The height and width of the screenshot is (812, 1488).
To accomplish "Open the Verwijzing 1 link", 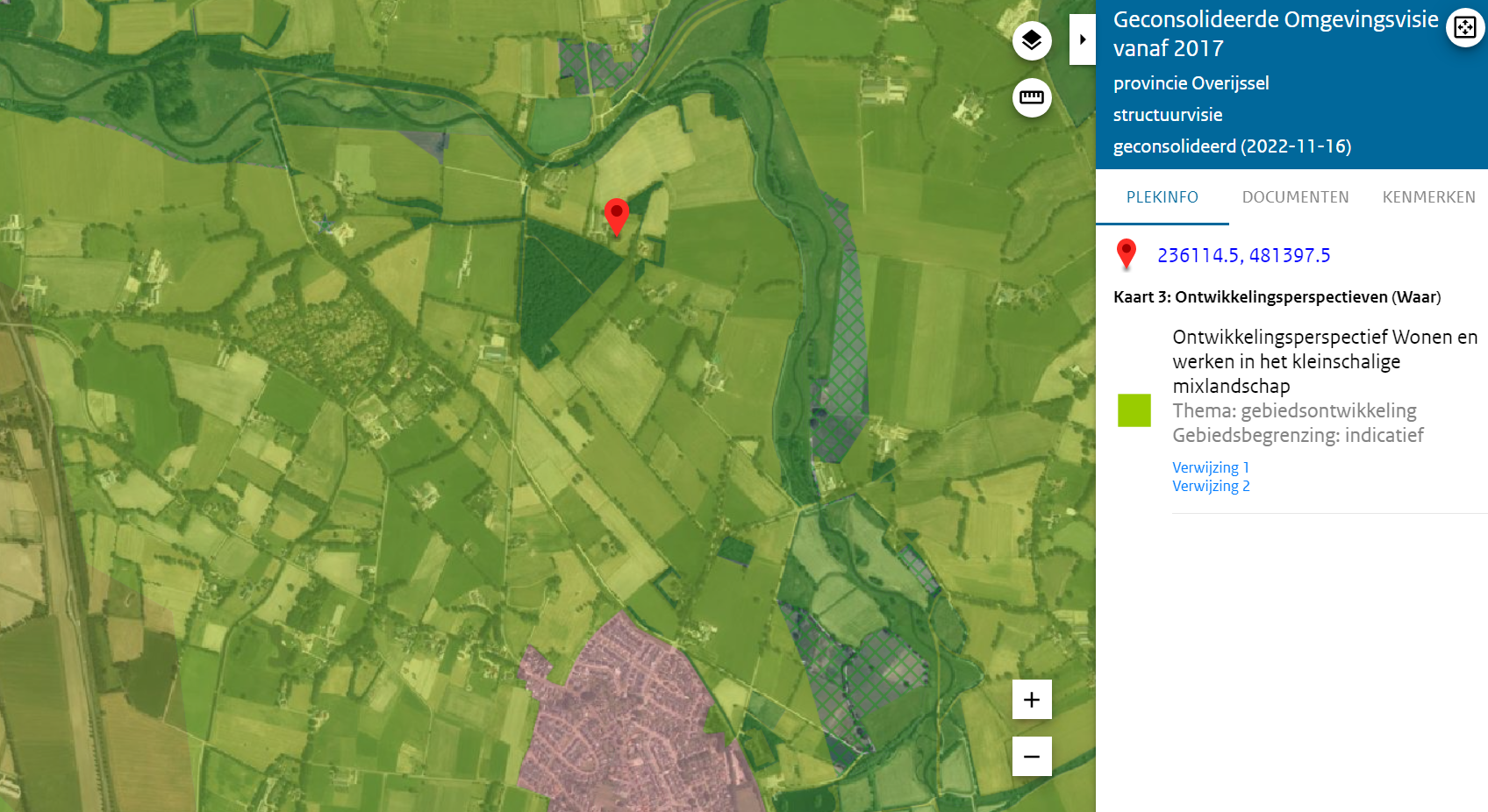I will point(1211,467).
